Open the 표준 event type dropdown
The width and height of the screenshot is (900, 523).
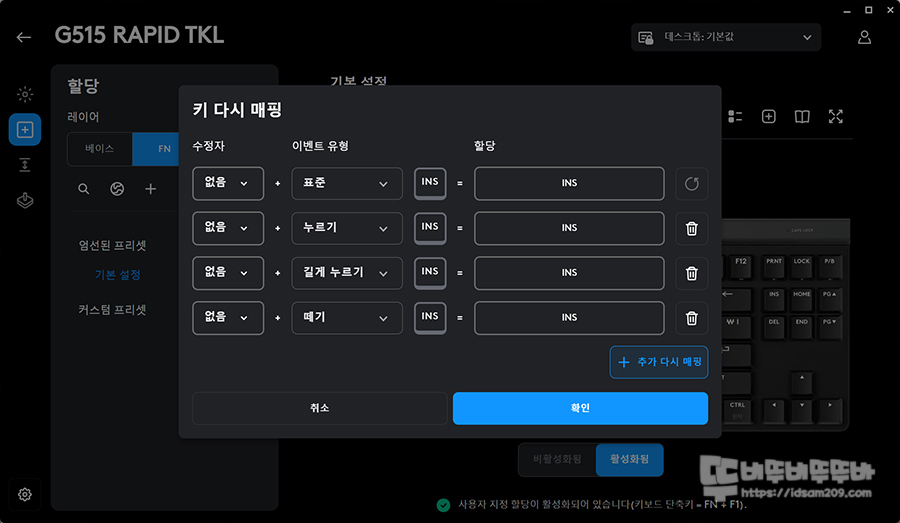tap(347, 184)
